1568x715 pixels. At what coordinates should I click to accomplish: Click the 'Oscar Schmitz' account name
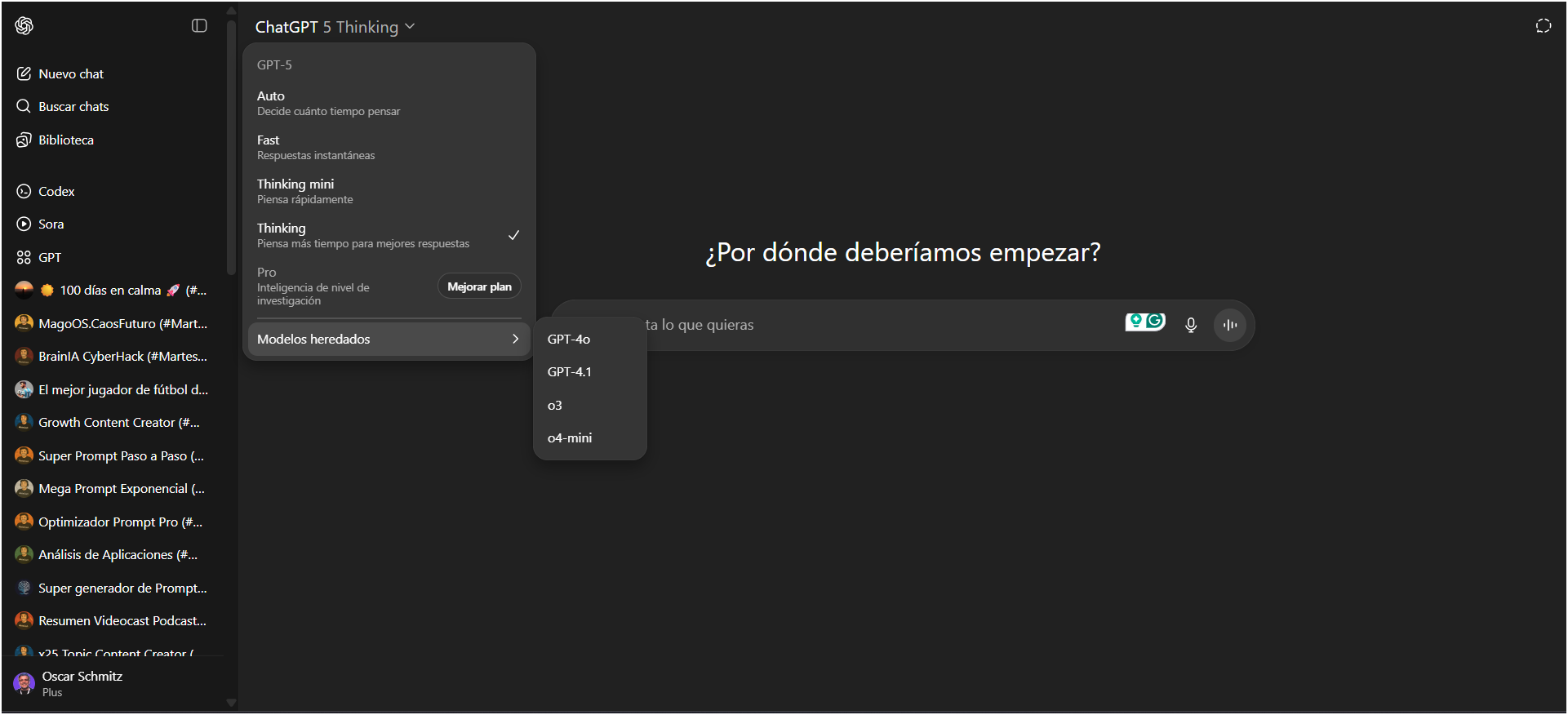(x=82, y=676)
